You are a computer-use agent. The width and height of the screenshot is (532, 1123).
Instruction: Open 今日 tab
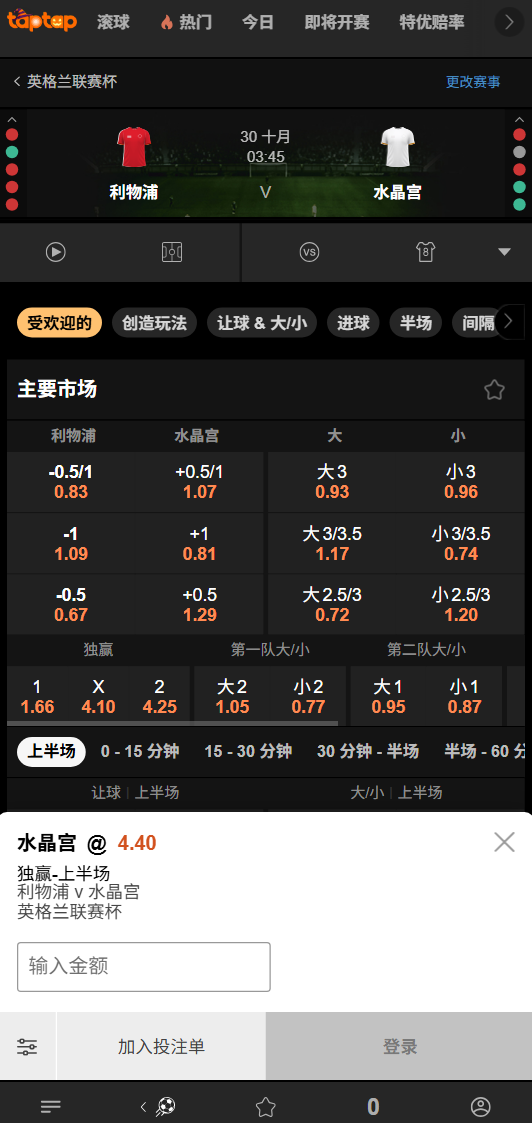[258, 22]
